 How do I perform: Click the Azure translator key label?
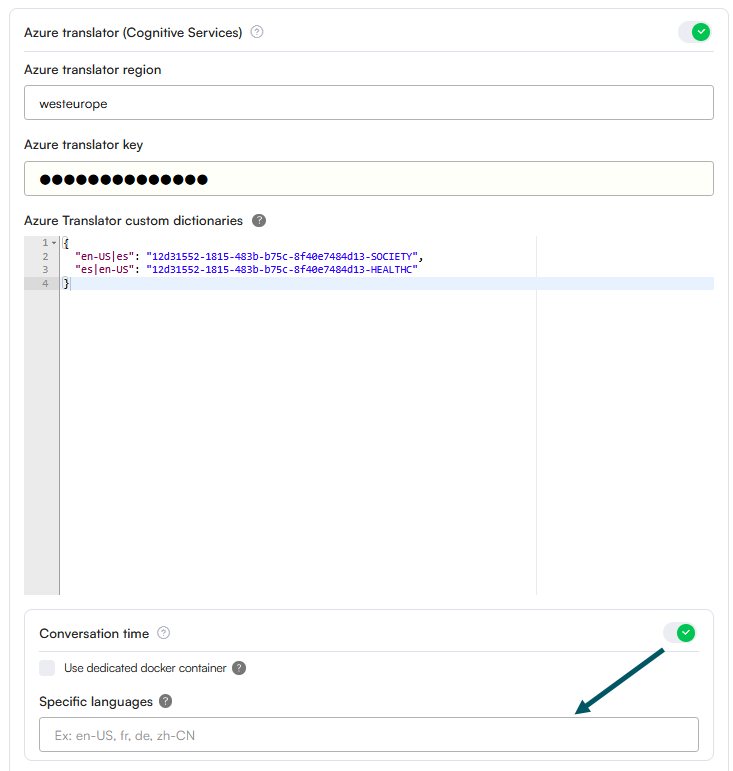(84, 145)
